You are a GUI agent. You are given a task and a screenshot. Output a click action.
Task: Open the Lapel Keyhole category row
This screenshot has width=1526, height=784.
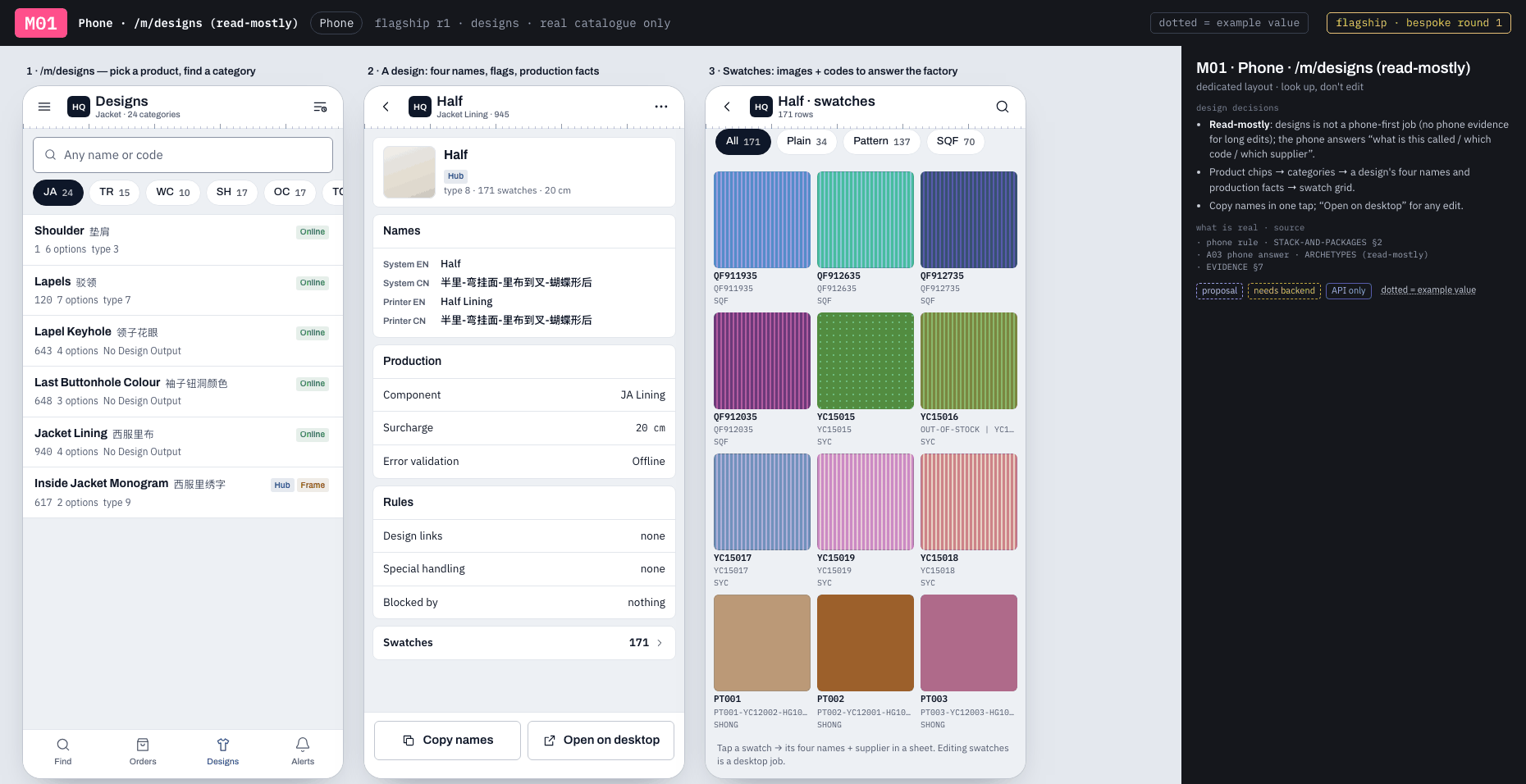183,341
